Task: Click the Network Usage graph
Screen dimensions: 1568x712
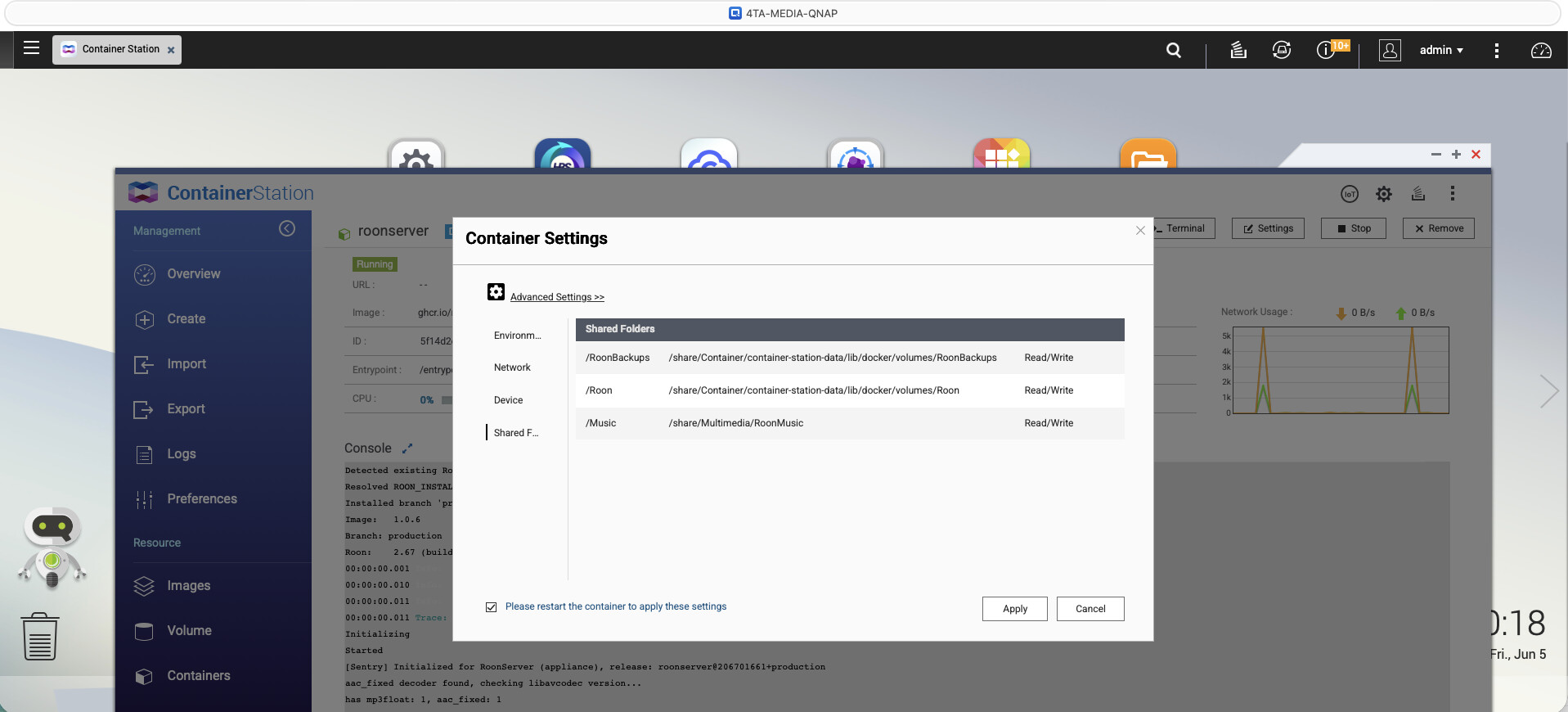Action: coord(1341,371)
